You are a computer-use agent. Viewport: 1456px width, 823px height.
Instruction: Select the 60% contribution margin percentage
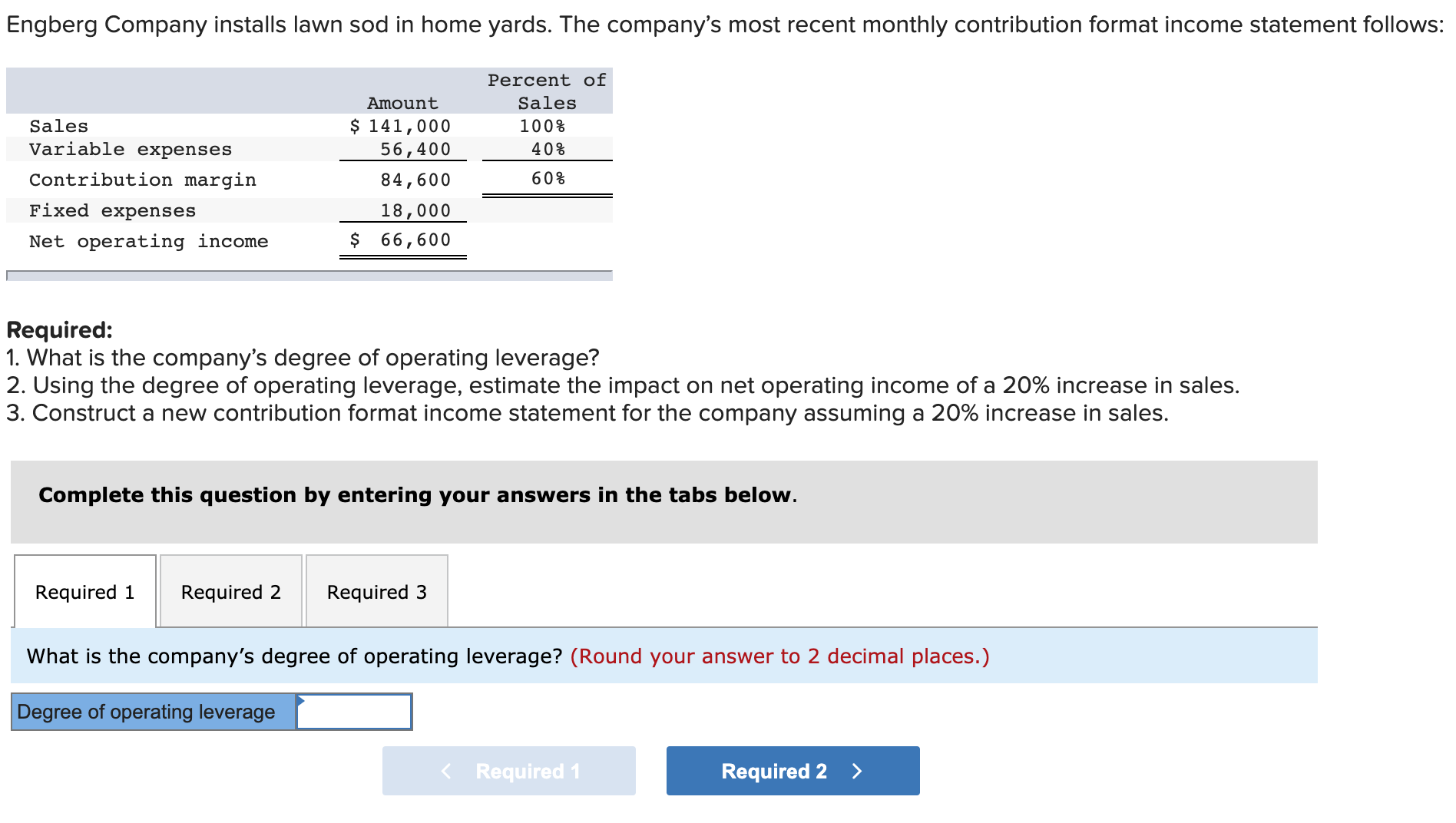click(x=546, y=178)
